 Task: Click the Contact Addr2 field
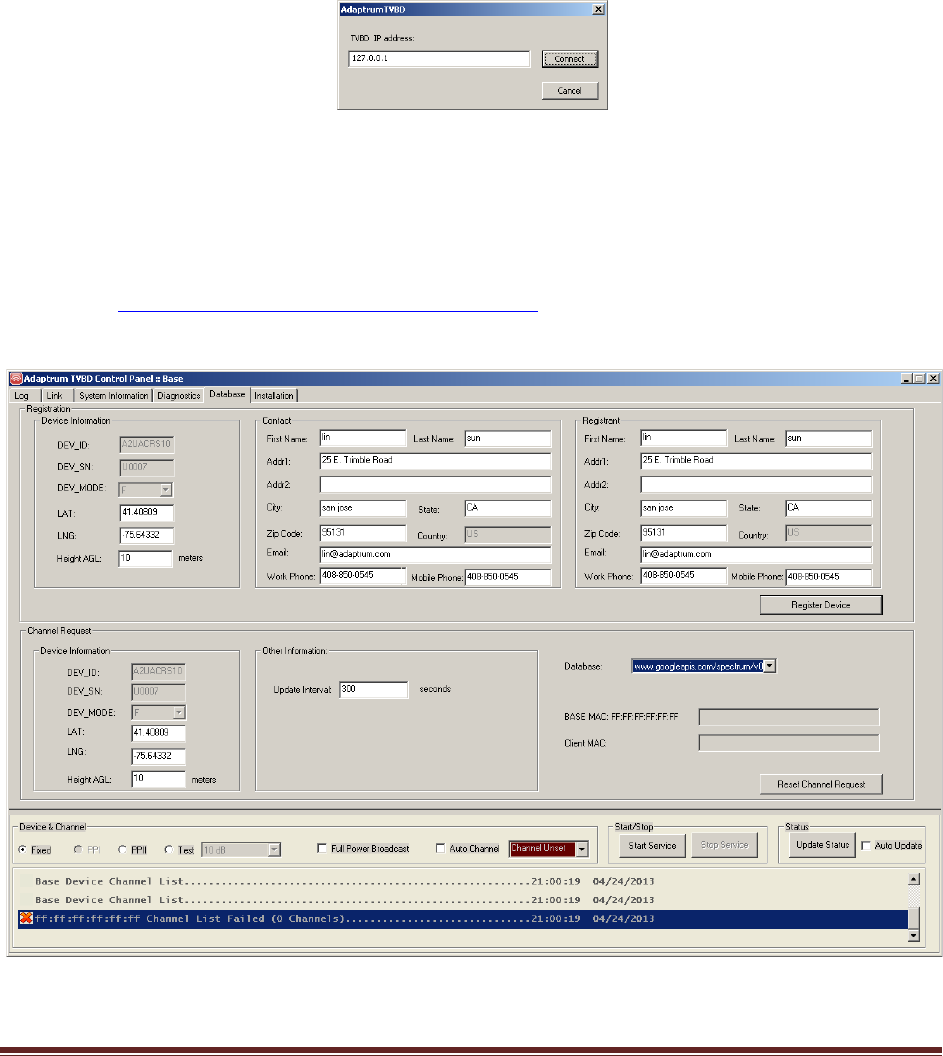(435, 485)
